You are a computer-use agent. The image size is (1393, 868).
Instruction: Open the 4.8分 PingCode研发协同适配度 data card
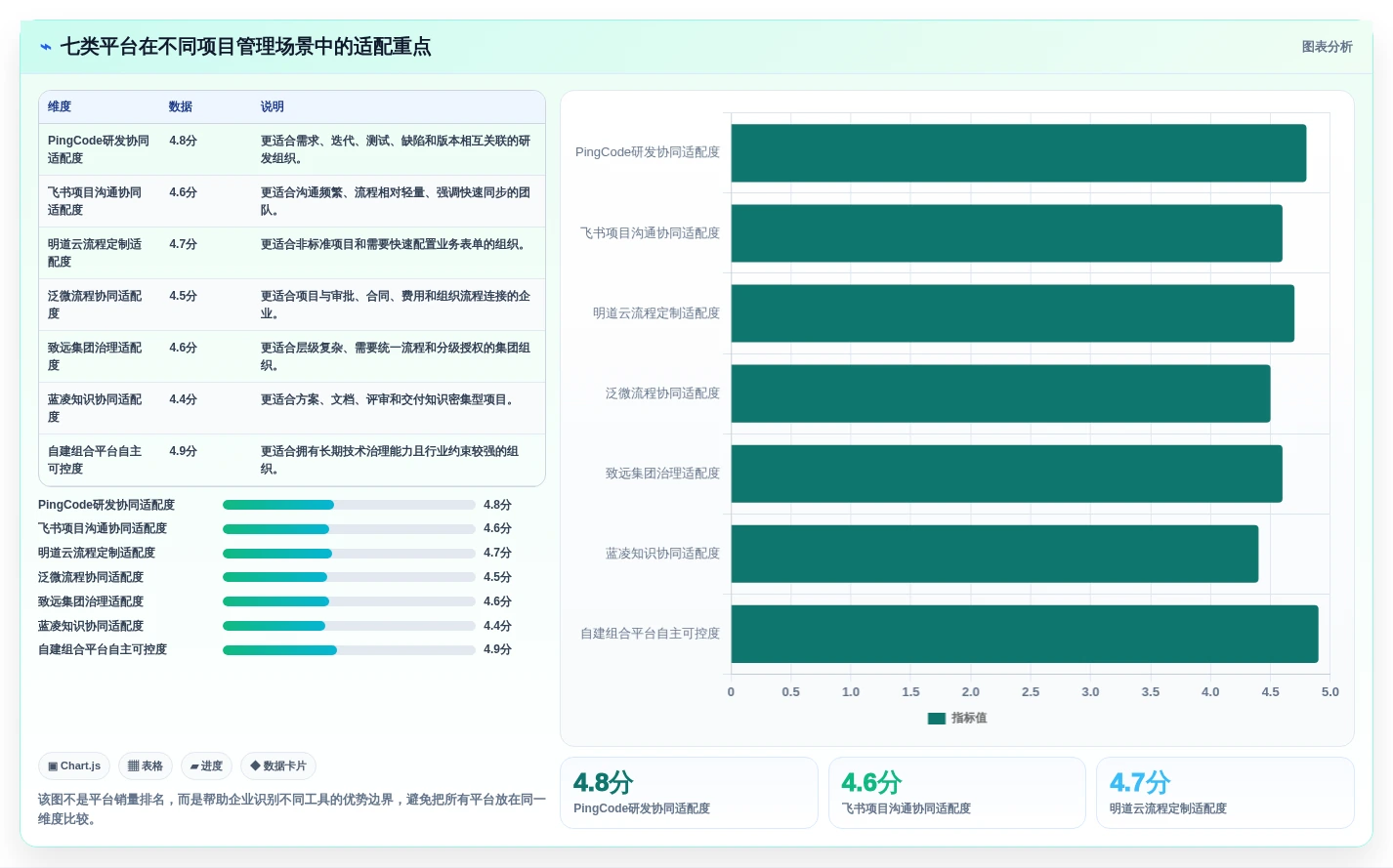tap(689, 793)
